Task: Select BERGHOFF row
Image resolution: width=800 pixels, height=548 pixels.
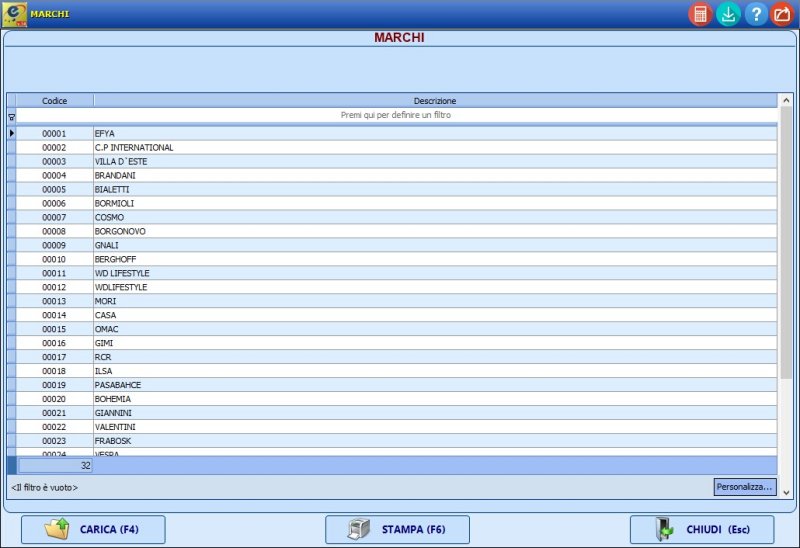Action: [x=396, y=259]
